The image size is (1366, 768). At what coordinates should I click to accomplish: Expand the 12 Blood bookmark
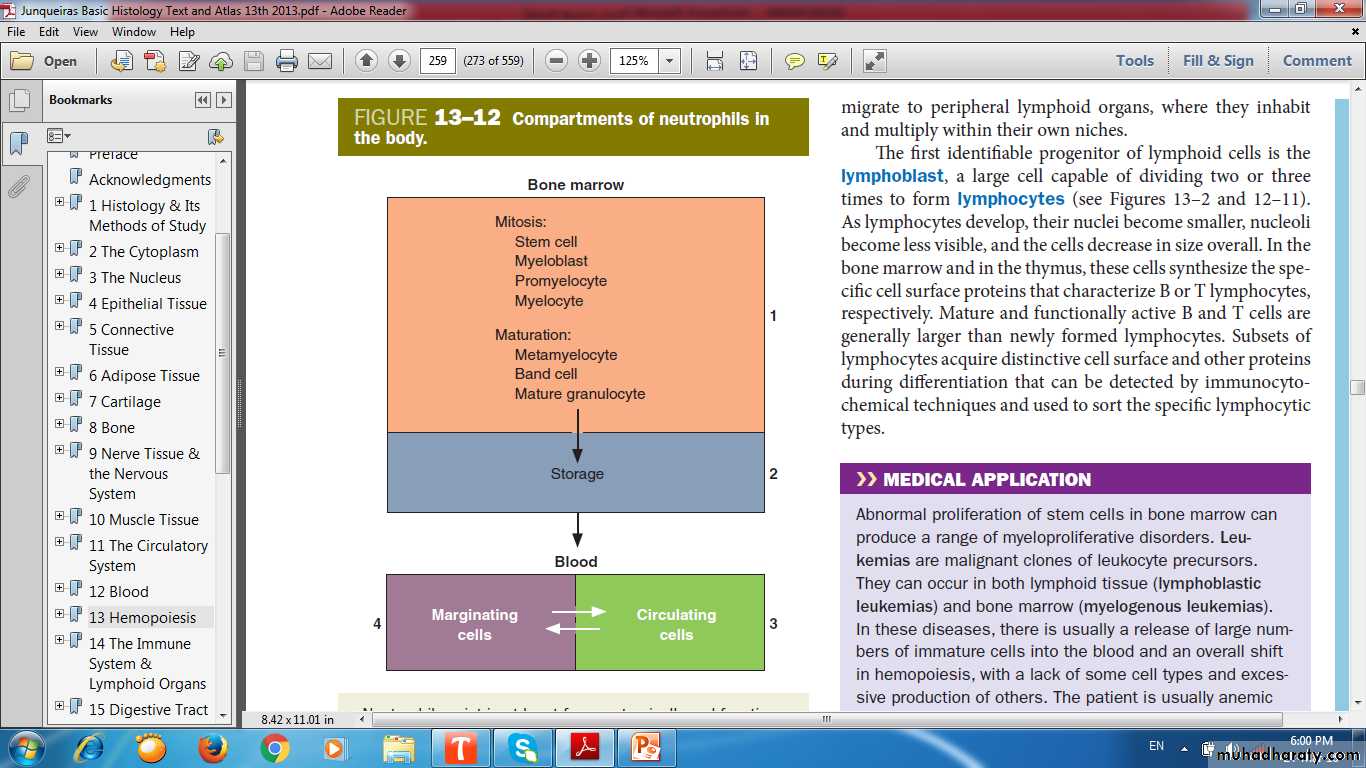pos(60,591)
